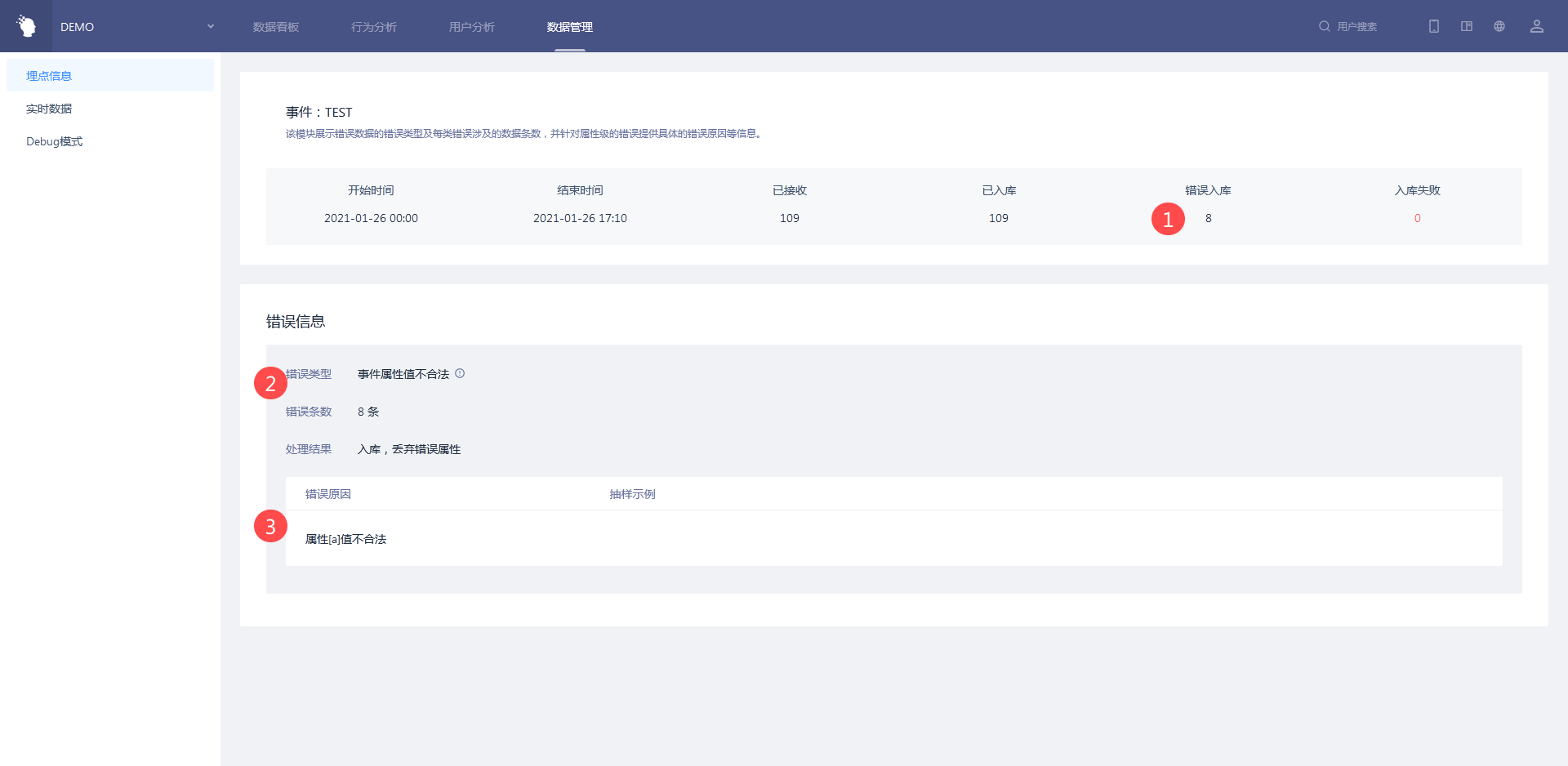1568x766 pixels.
Task: Go to the 用户分析 tab
Action: 472,27
